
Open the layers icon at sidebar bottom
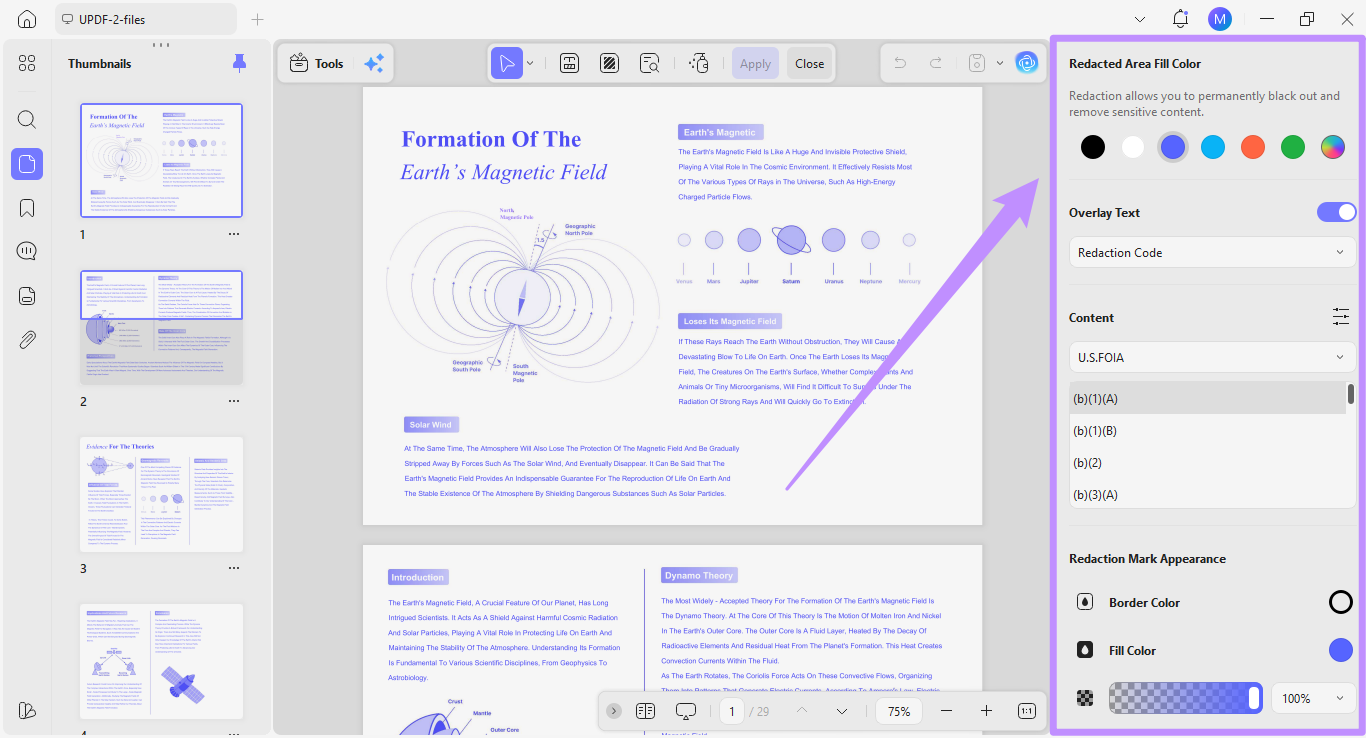pyautogui.click(x=27, y=710)
